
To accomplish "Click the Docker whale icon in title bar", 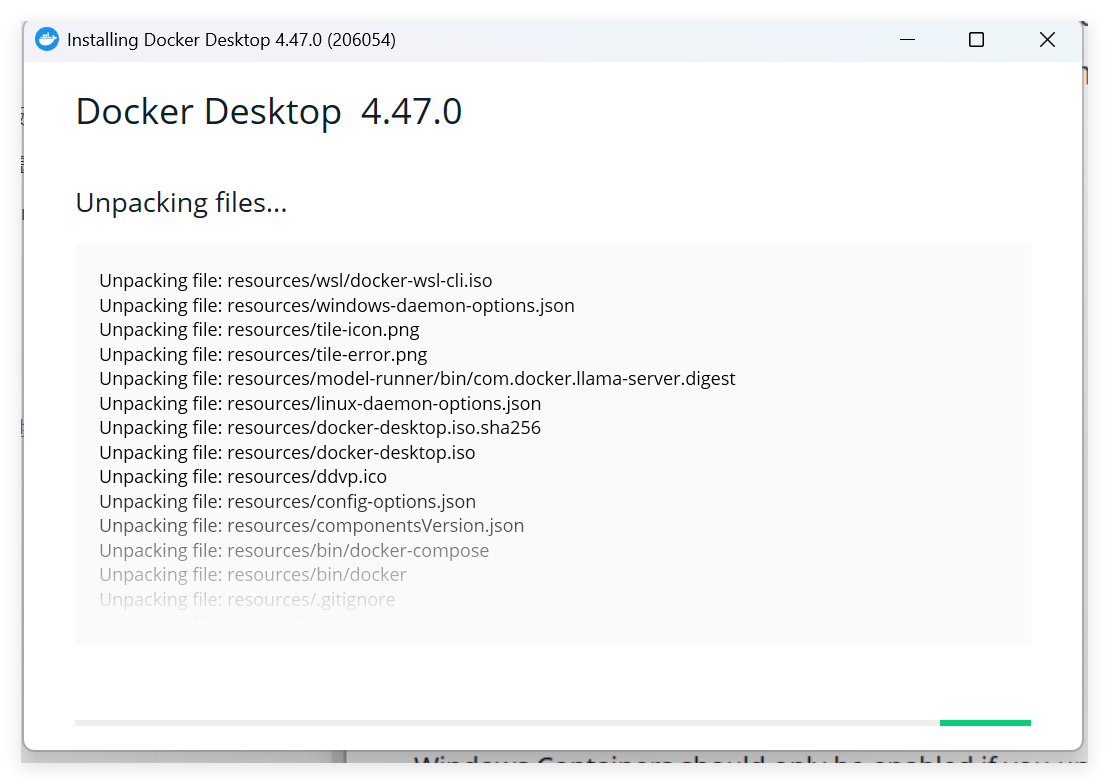I will [x=47, y=40].
